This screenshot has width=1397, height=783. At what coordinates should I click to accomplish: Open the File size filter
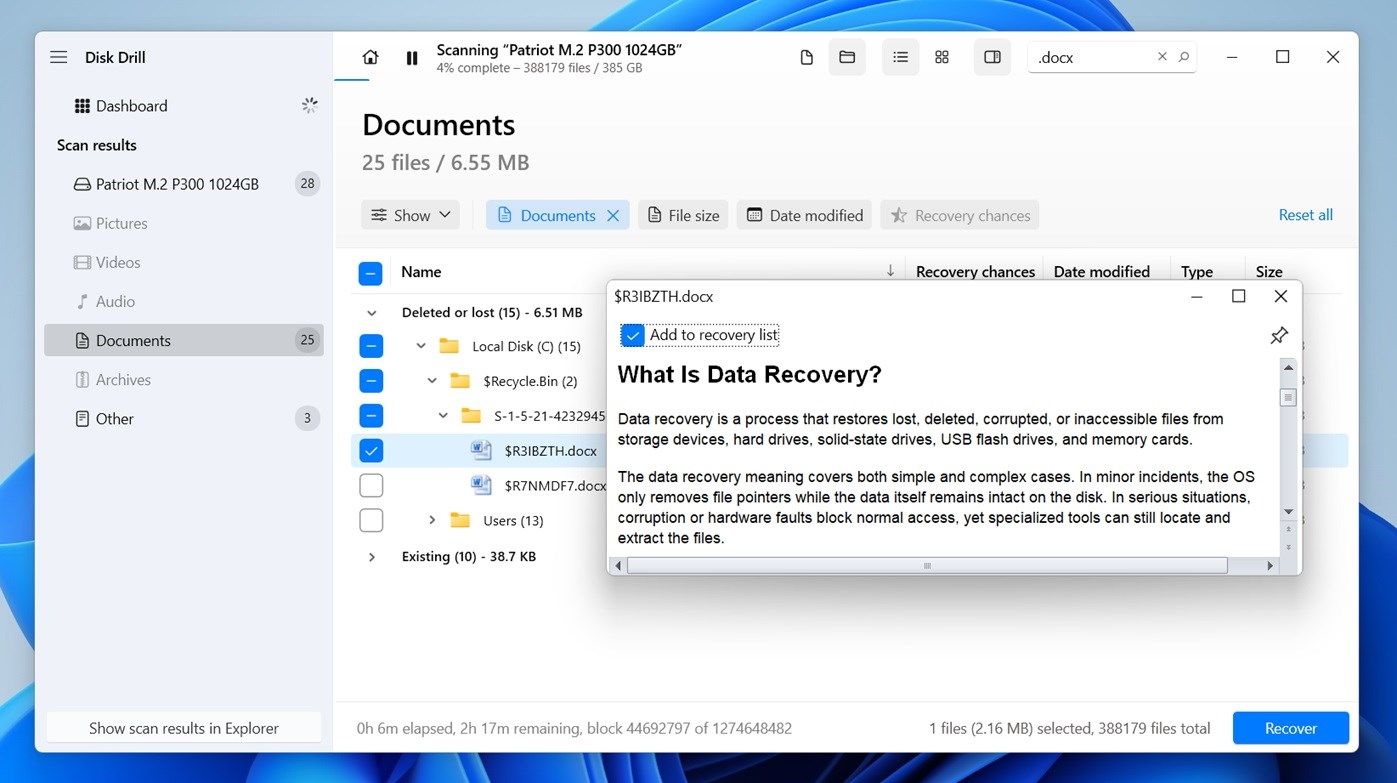[x=683, y=215]
